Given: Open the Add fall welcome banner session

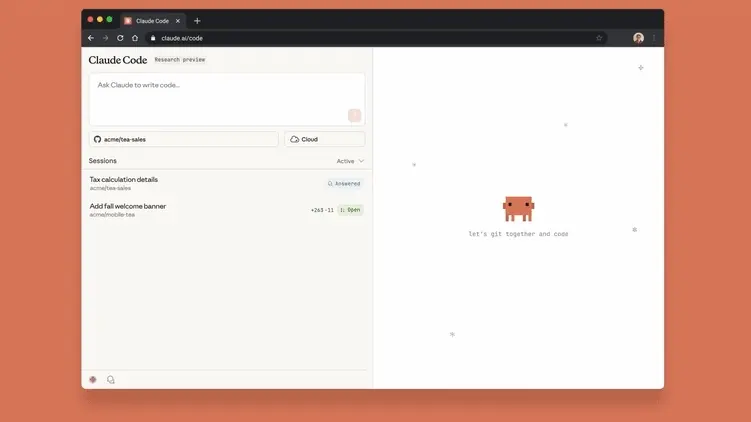Looking at the screenshot, I should (227, 210).
